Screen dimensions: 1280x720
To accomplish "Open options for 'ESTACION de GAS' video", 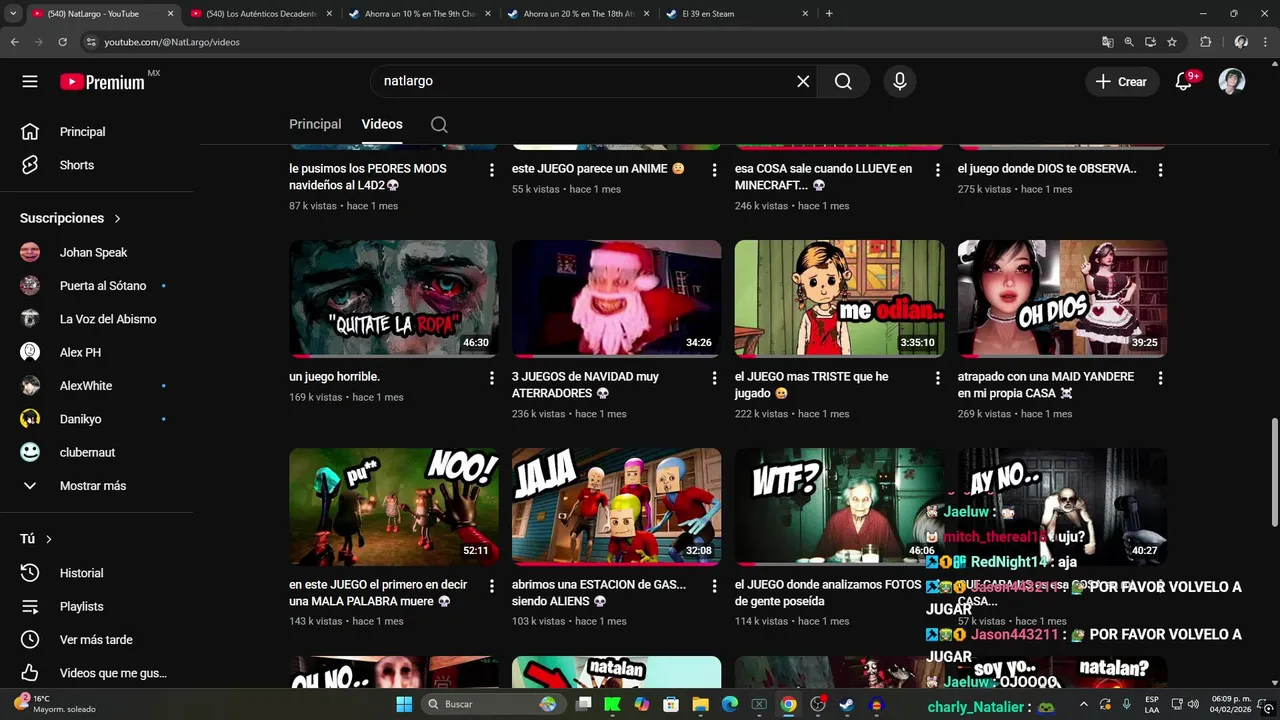I will [x=714, y=586].
